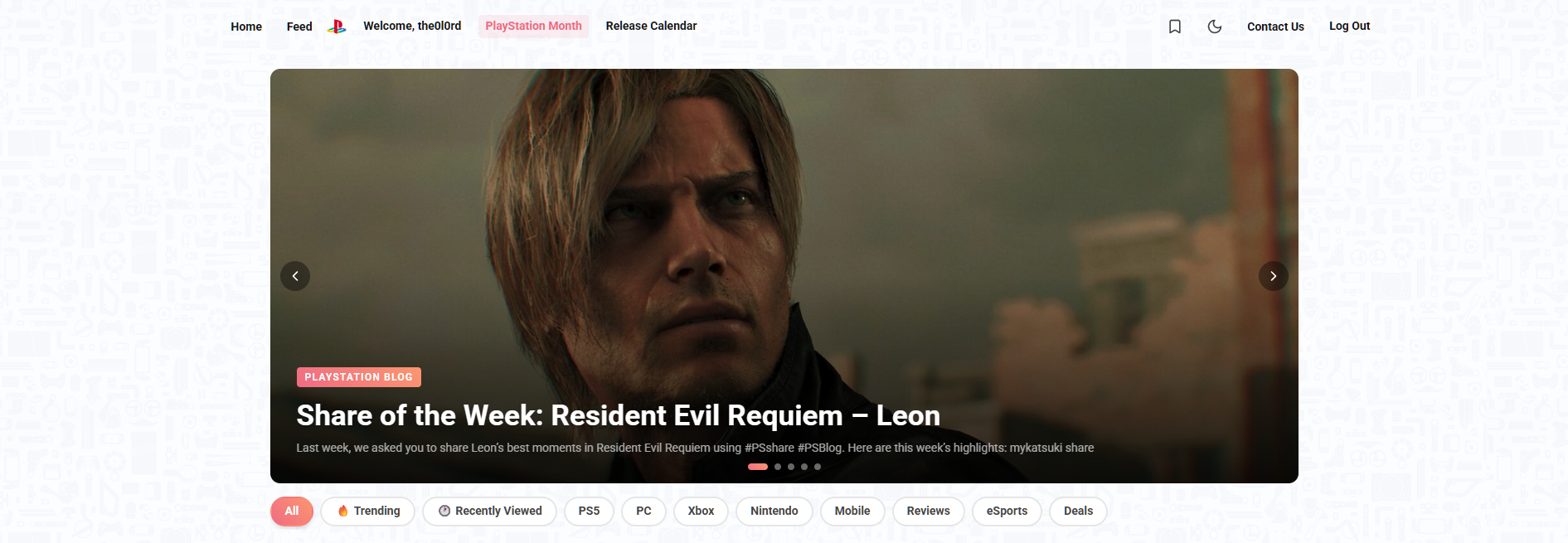Open the PlayStation Blog category tag

click(x=359, y=377)
